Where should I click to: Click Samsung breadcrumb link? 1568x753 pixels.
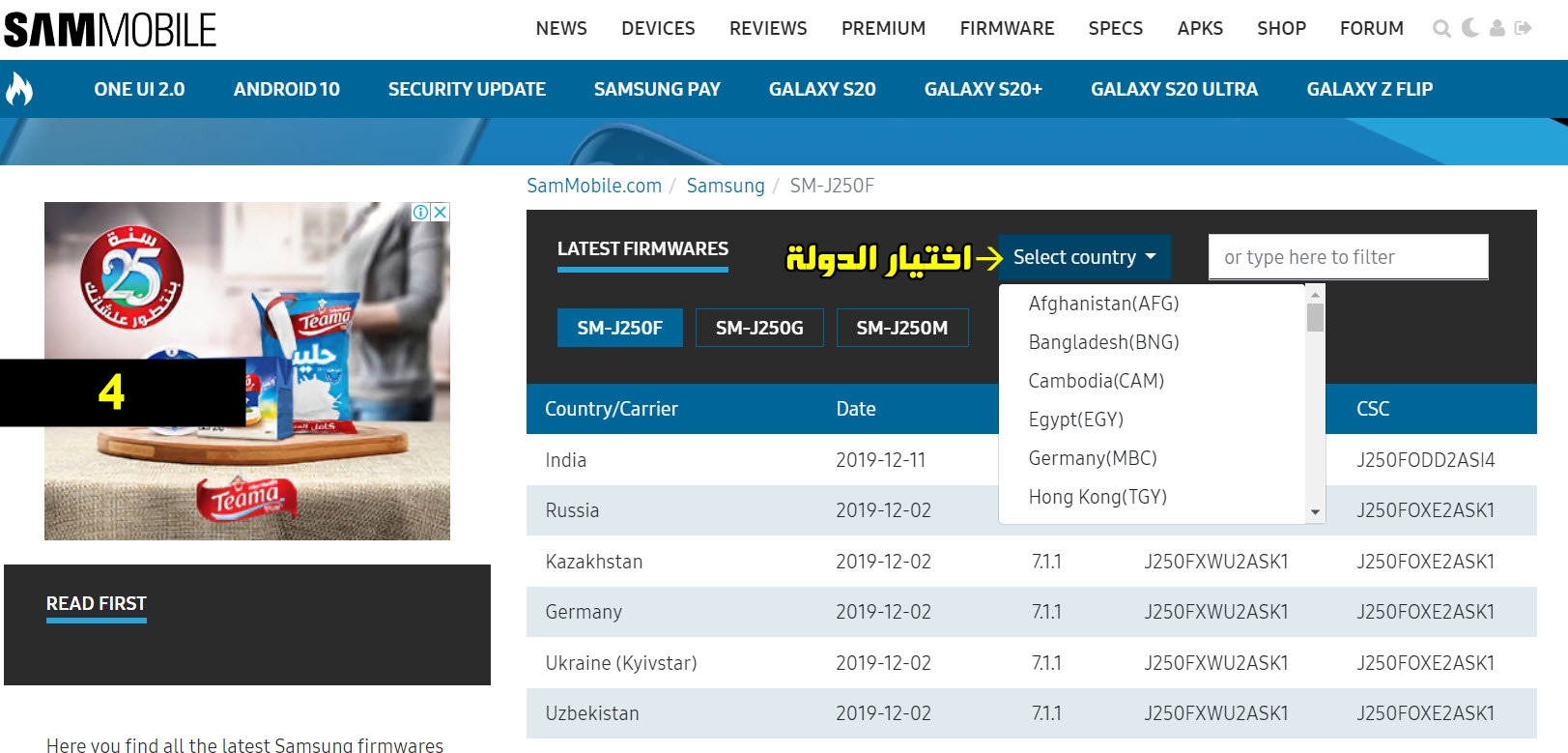tap(726, 186)
